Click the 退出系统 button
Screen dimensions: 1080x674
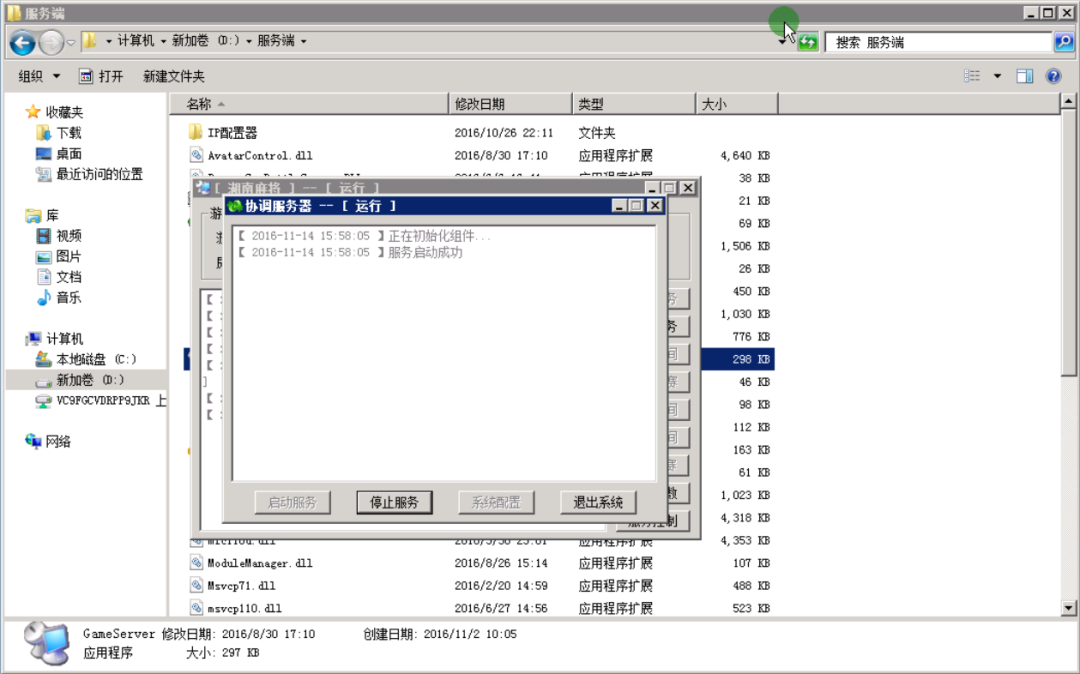pyautogui.click(x=598, y=502)
